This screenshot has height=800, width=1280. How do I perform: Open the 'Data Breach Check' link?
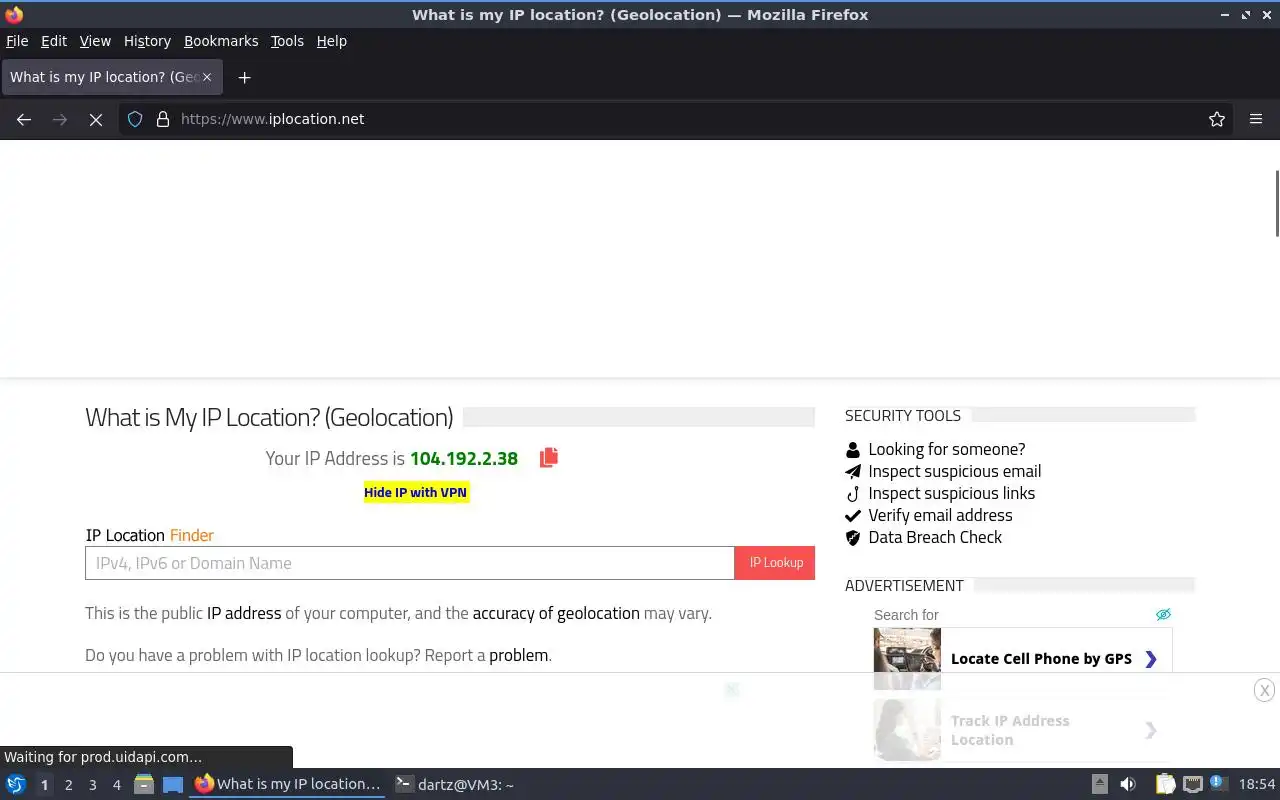pyautogui.click(x=935, y=537)
